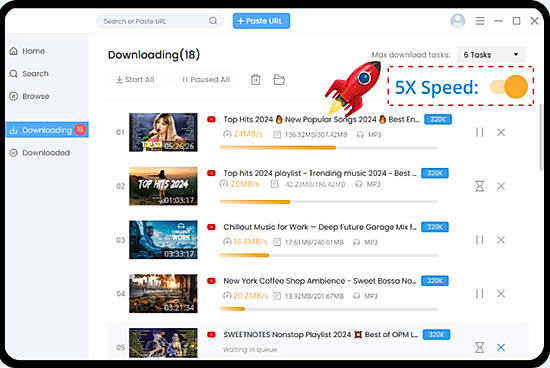
Task: Open Browse in sidebar
Action: pyautogui.click(x=29, y=96)
